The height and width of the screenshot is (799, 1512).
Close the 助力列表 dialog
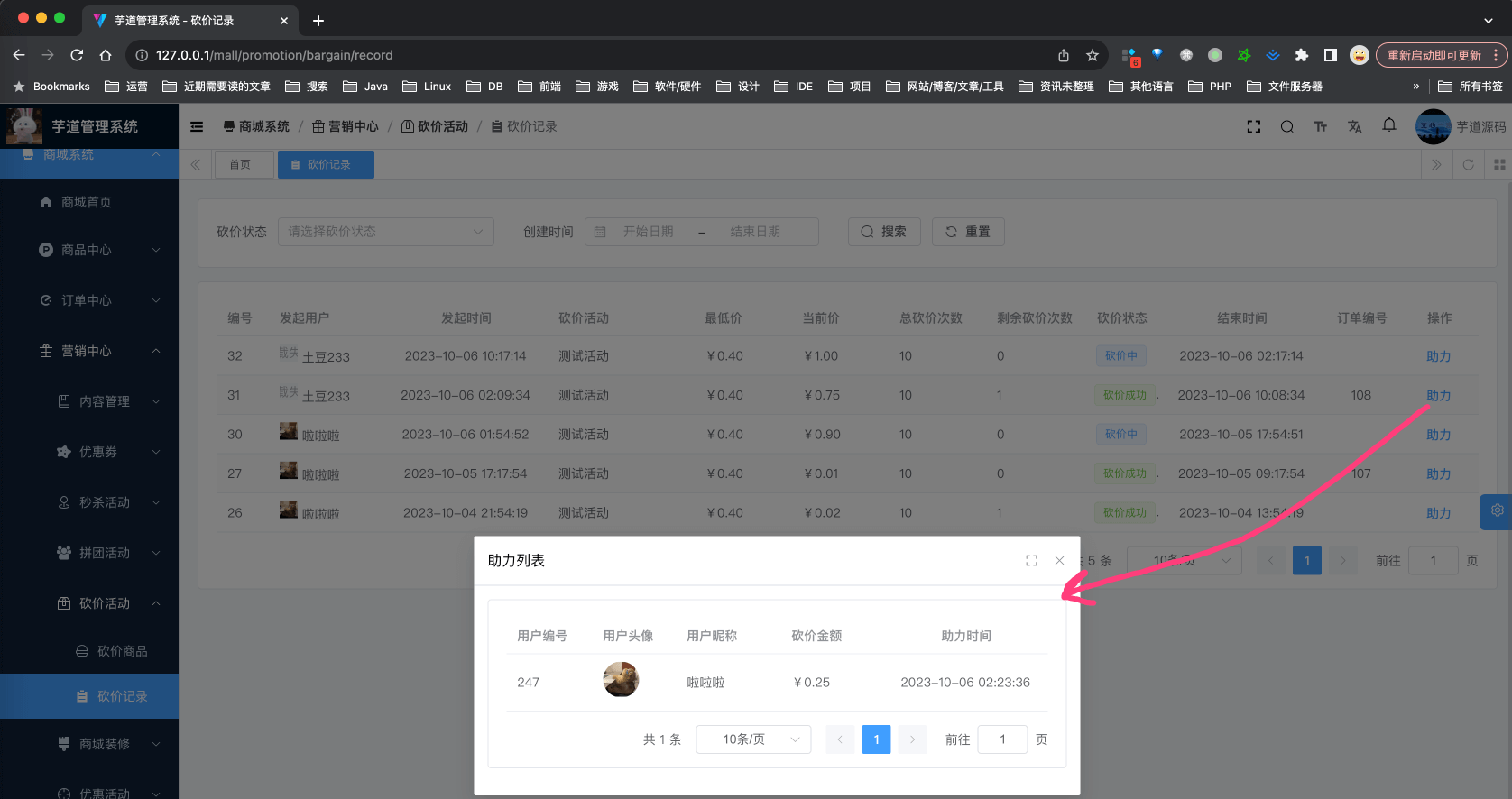click(1059, 561)
